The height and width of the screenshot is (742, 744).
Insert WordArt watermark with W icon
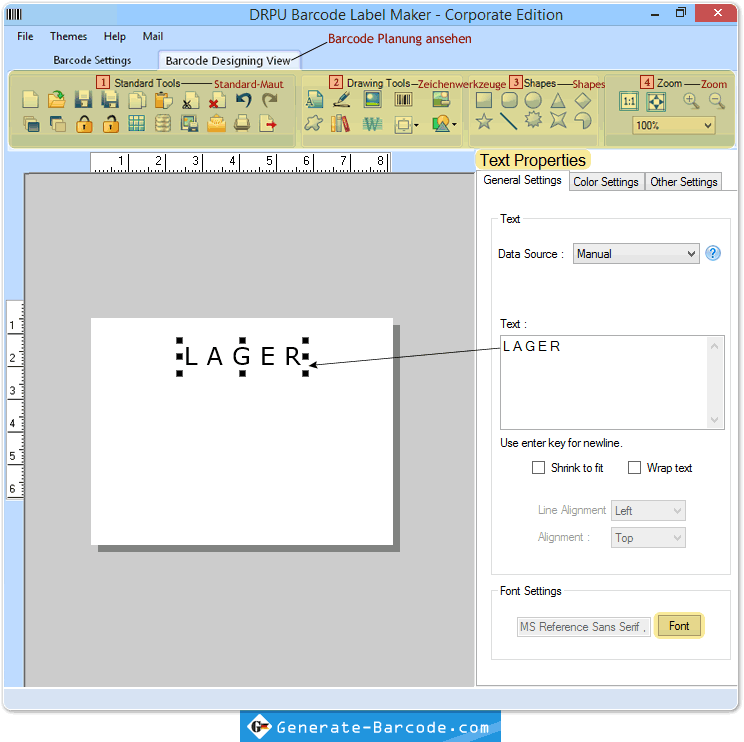point(372,124)
